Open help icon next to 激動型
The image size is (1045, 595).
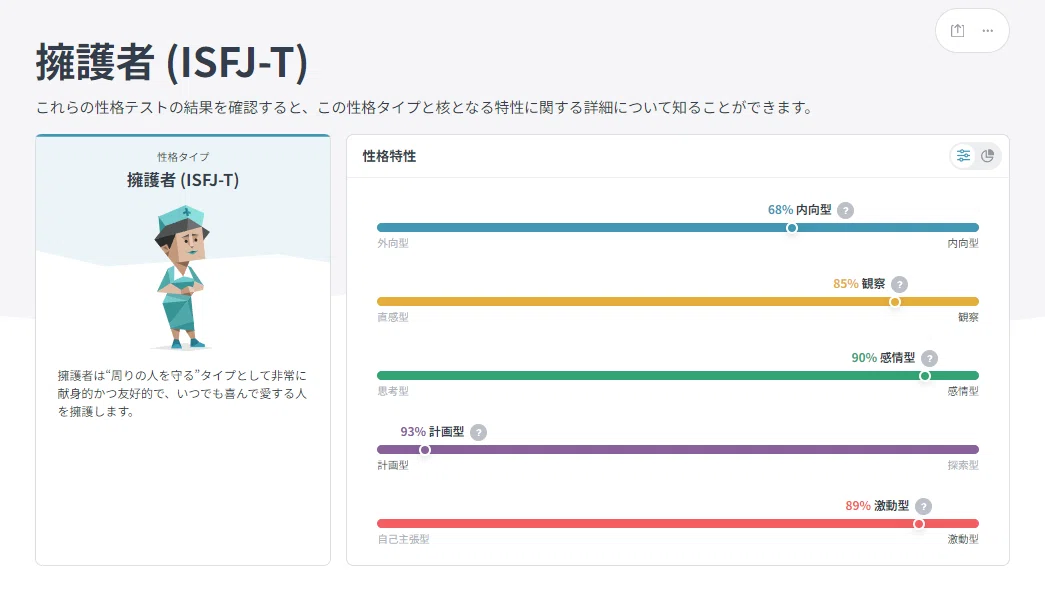click(x=924, y=506)
